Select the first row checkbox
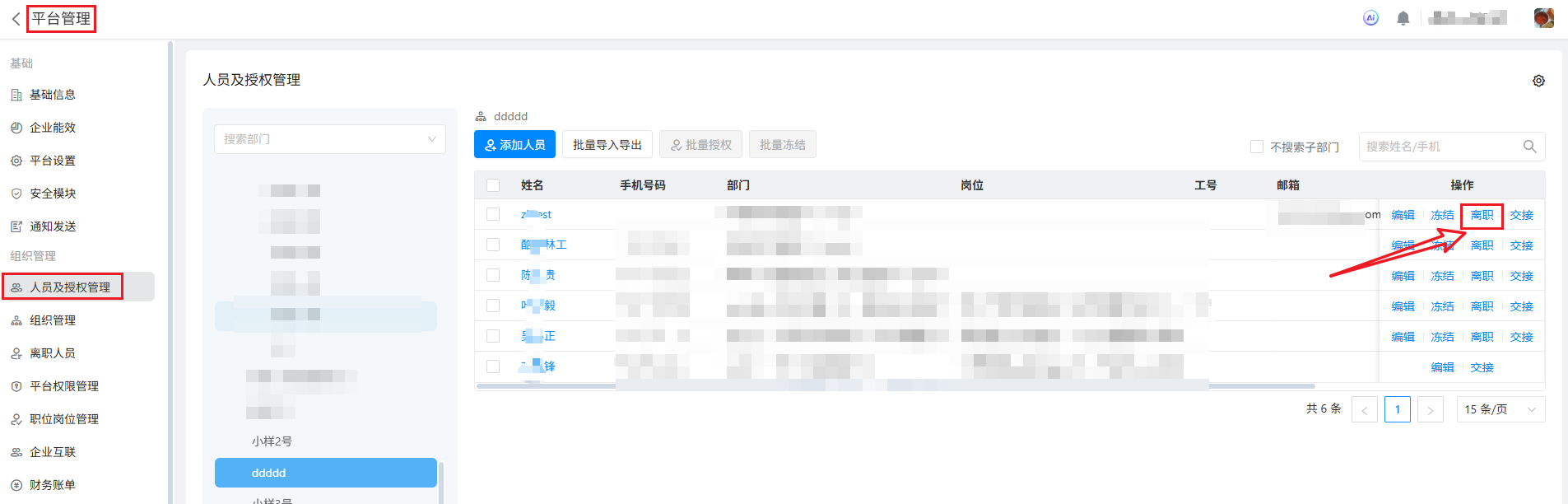 [493, 214]
